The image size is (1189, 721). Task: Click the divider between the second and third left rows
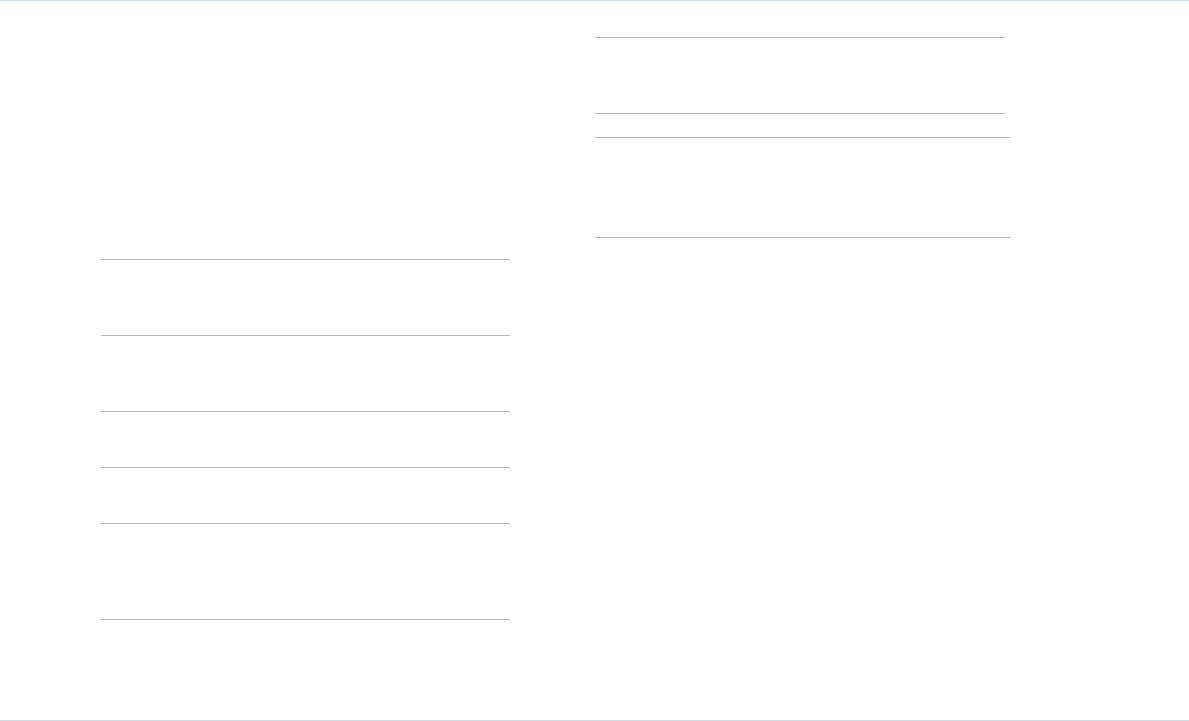305,411
